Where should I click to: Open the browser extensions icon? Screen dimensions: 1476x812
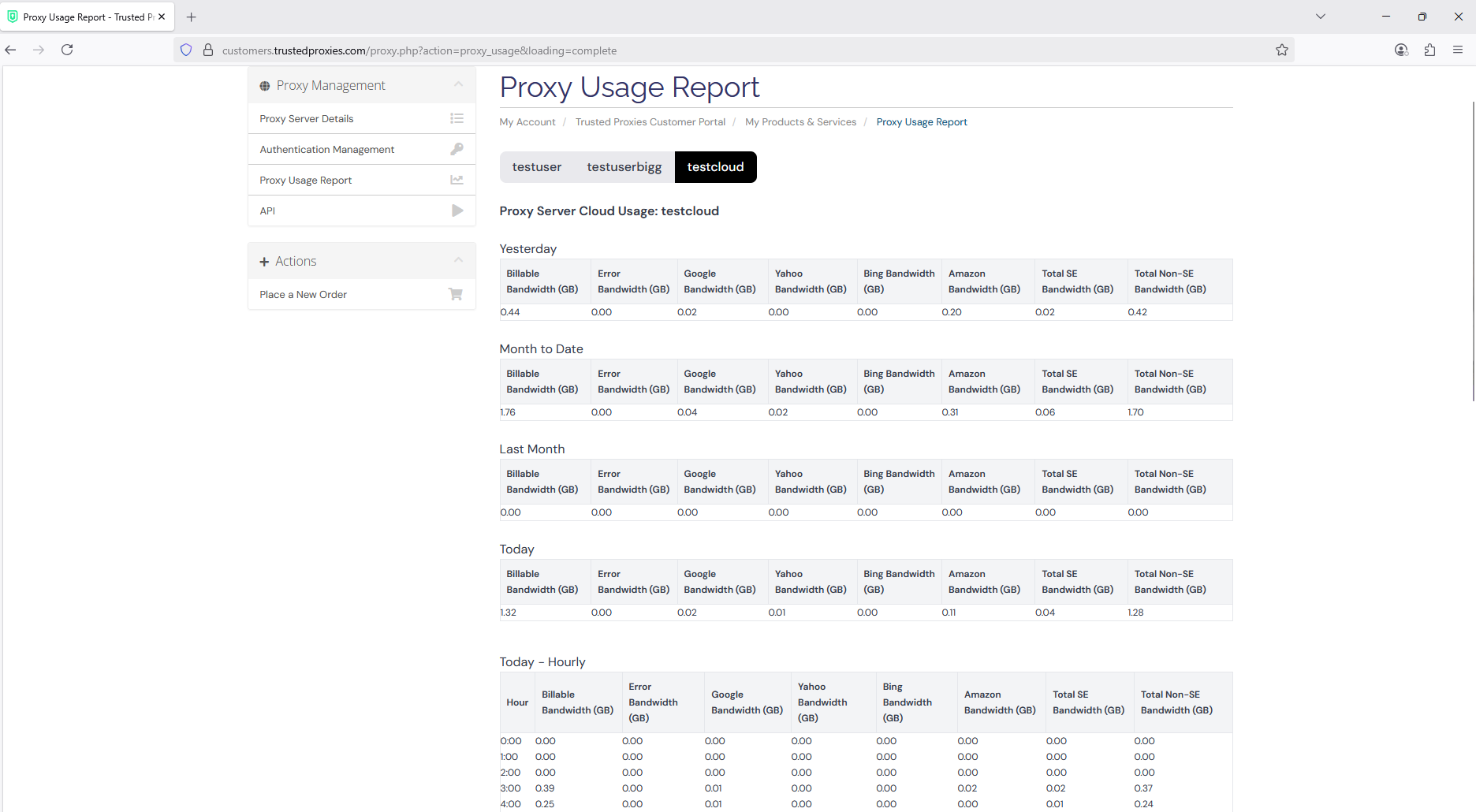click(x=1429, y=50)
